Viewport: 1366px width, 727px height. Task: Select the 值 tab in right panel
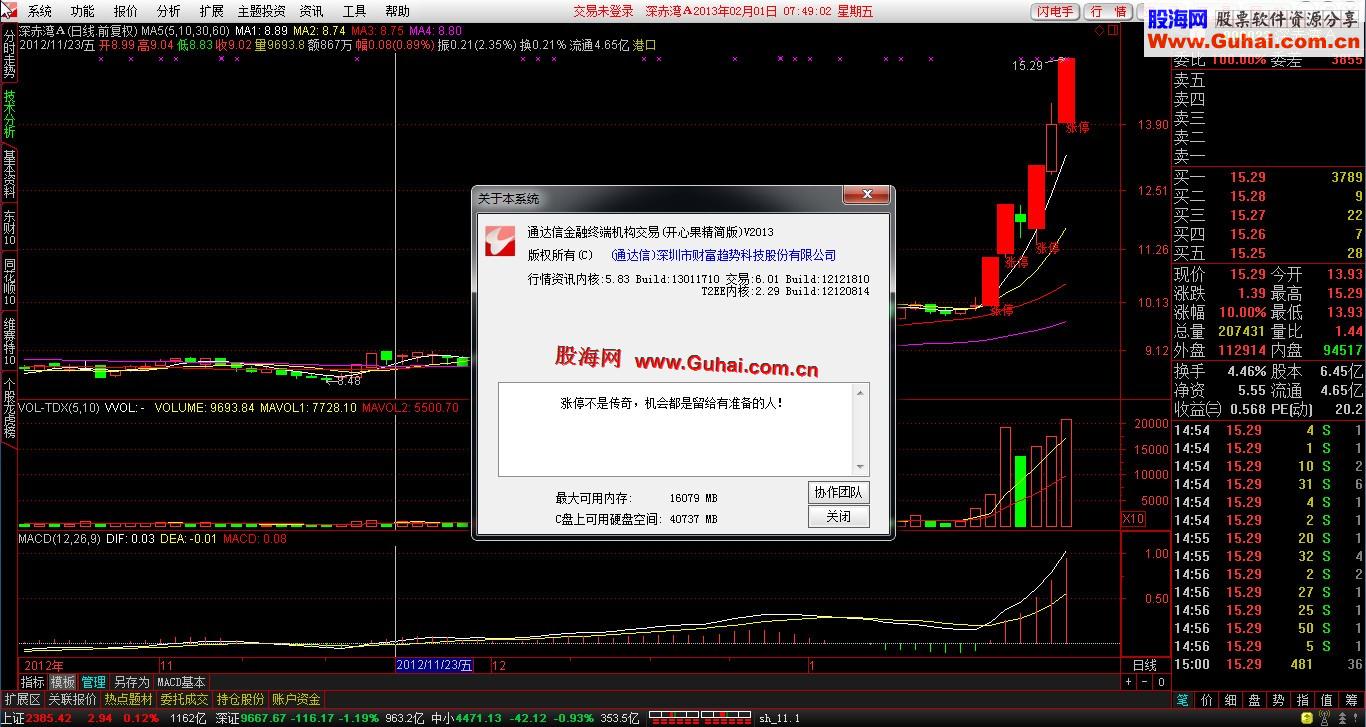click(1326, 699)
